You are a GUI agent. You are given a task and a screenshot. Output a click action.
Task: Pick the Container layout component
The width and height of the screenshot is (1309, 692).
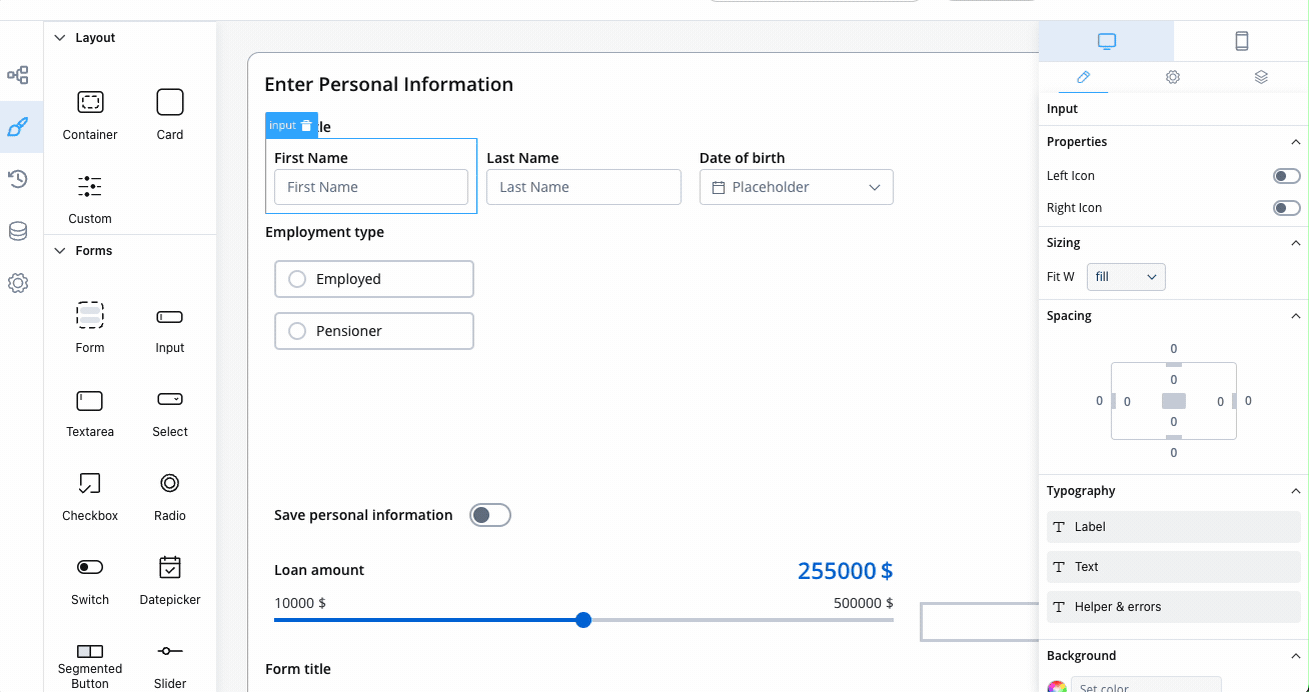tap(90, 114)
